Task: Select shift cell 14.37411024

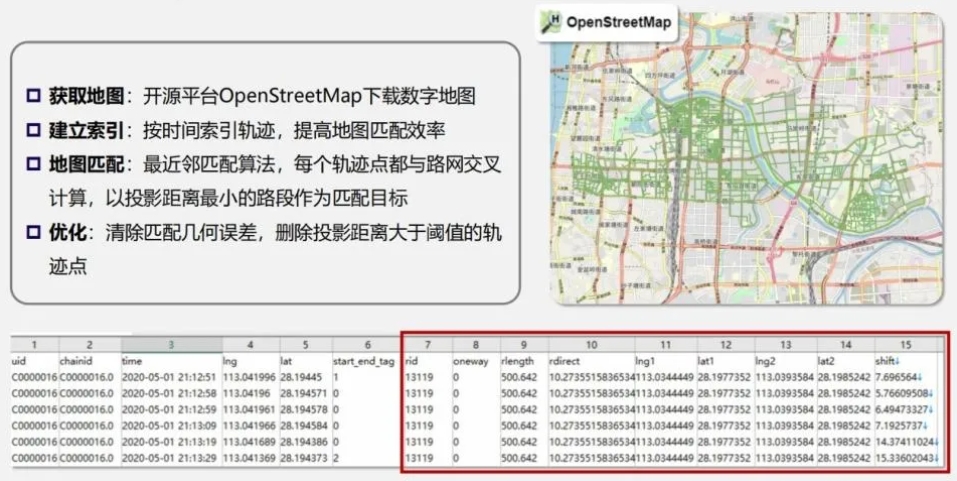Action: [x=906, y=442]
